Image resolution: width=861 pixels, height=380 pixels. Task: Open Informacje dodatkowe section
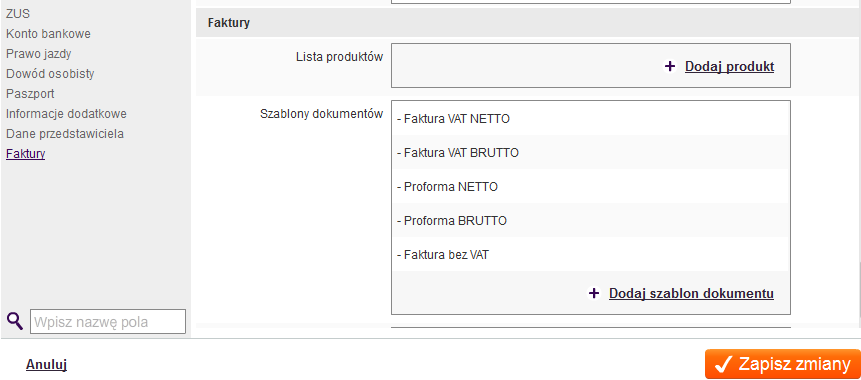[x=66, y=114]
